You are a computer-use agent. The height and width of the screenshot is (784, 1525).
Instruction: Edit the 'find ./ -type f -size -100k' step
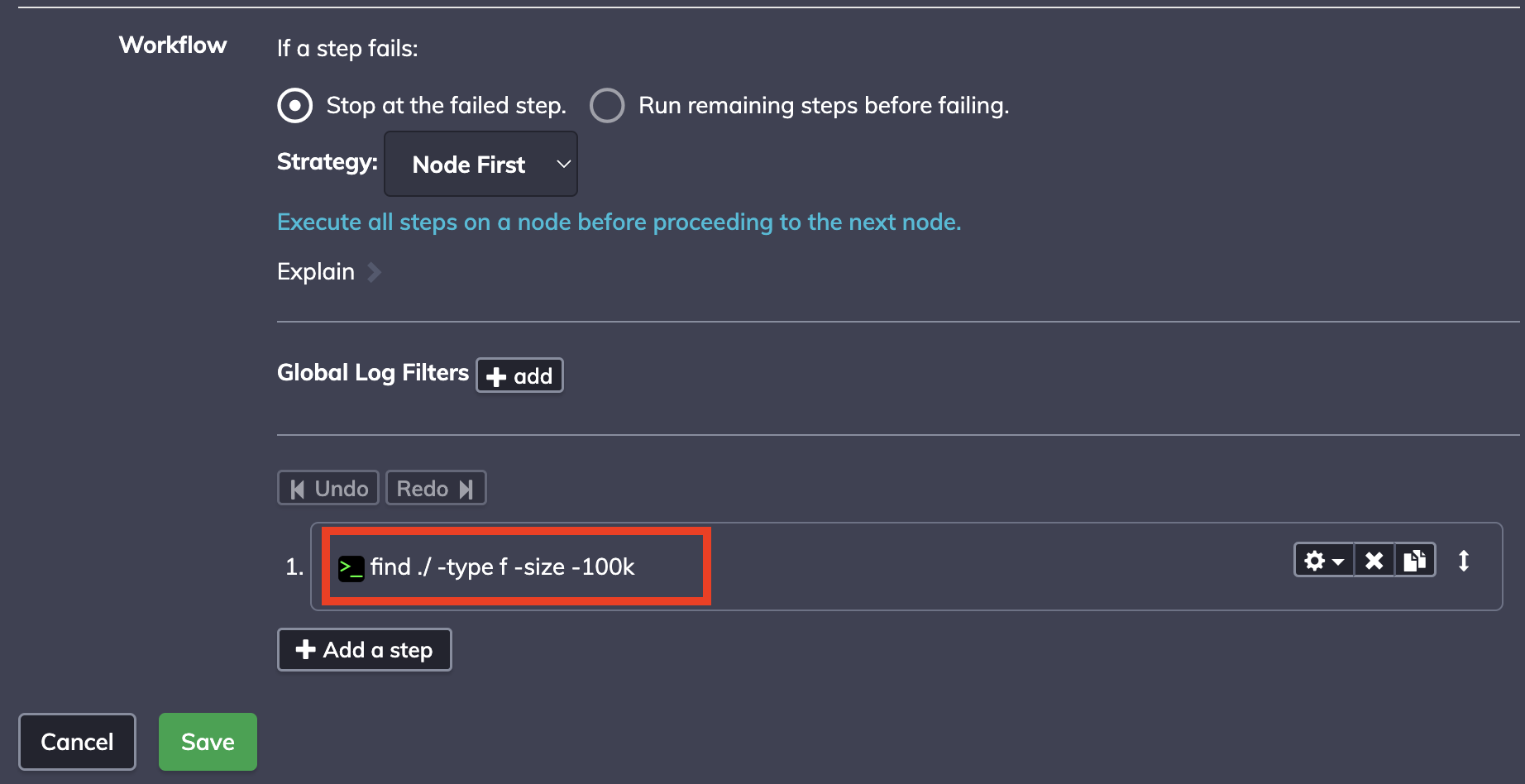point(502,566)
